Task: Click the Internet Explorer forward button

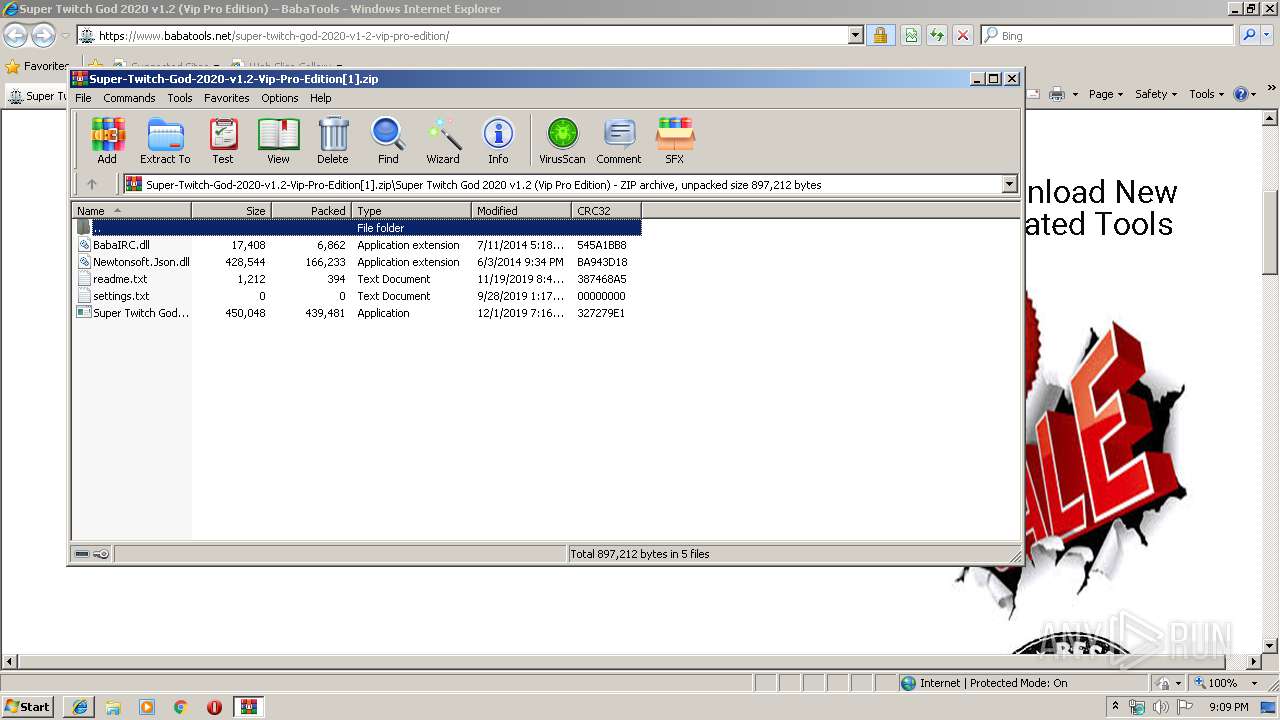Action: [43, 36]
